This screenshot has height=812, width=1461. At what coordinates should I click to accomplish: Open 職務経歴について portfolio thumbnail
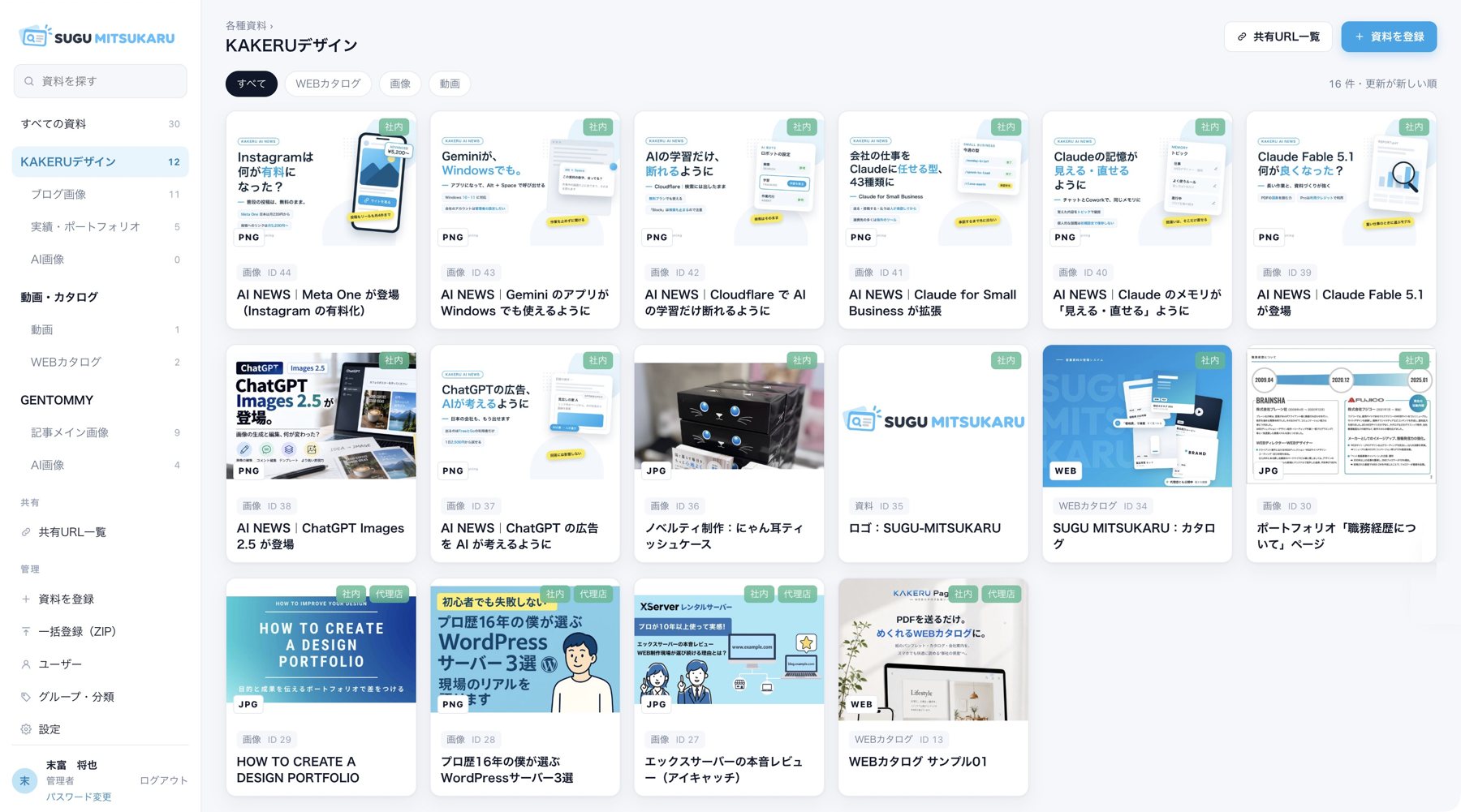1341,416
